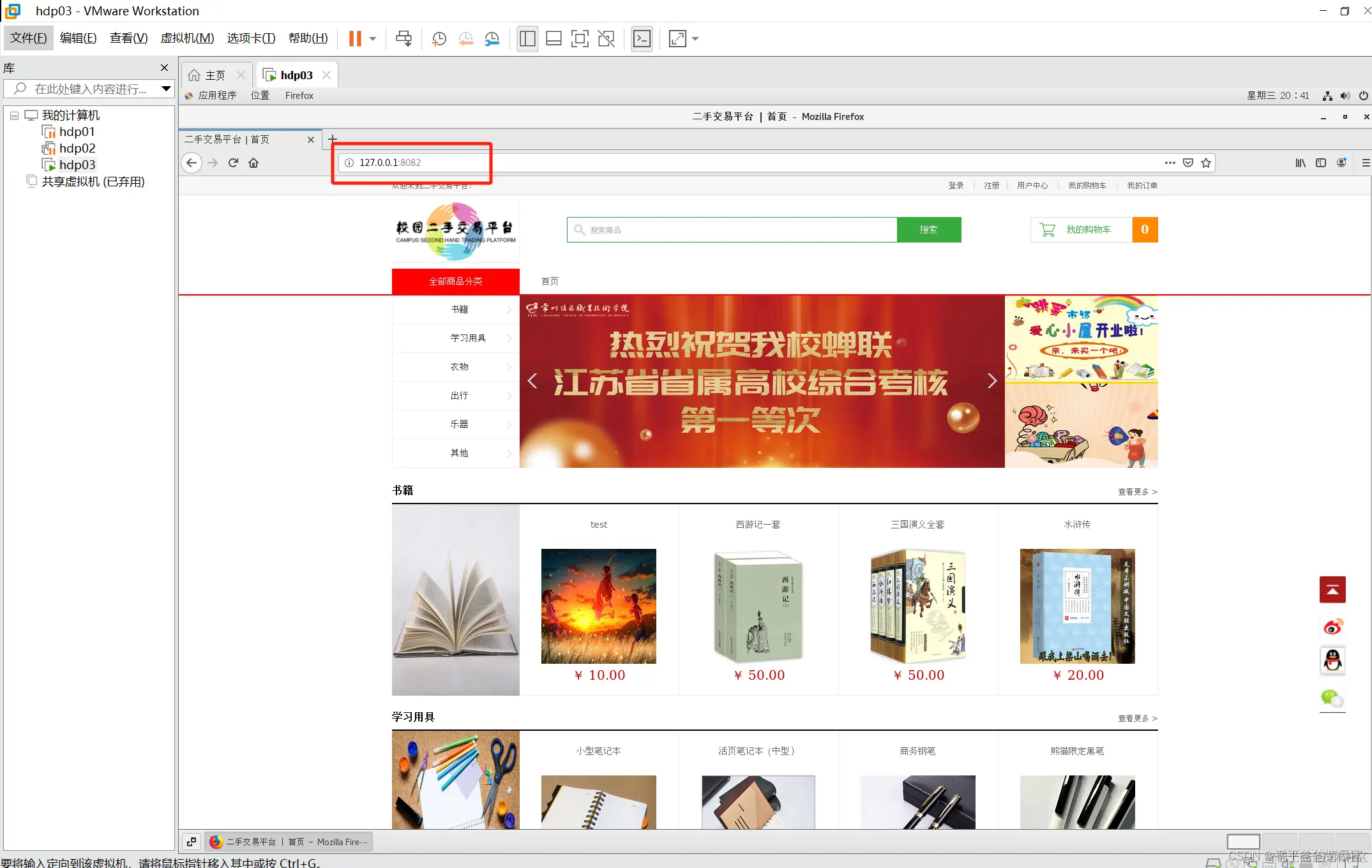Click the next banner slide arrow
The height and width of the screenshot is (868, 1372).
pyautogui.click(x=991, y=381)
